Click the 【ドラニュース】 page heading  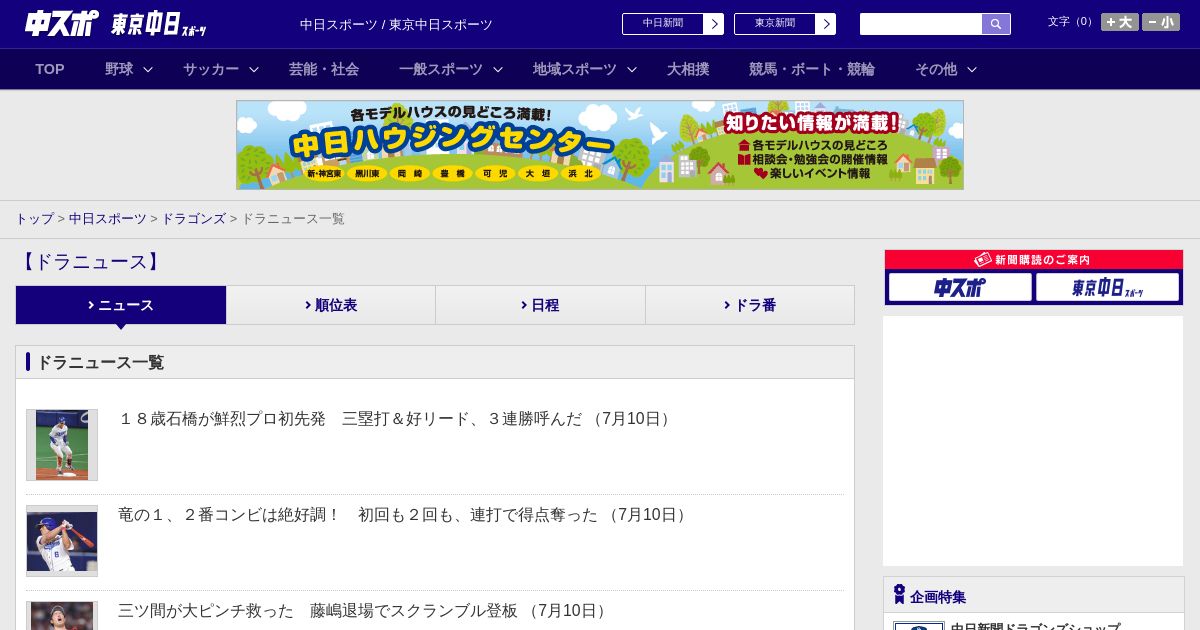pyautogui.click(x=90, y=262)
